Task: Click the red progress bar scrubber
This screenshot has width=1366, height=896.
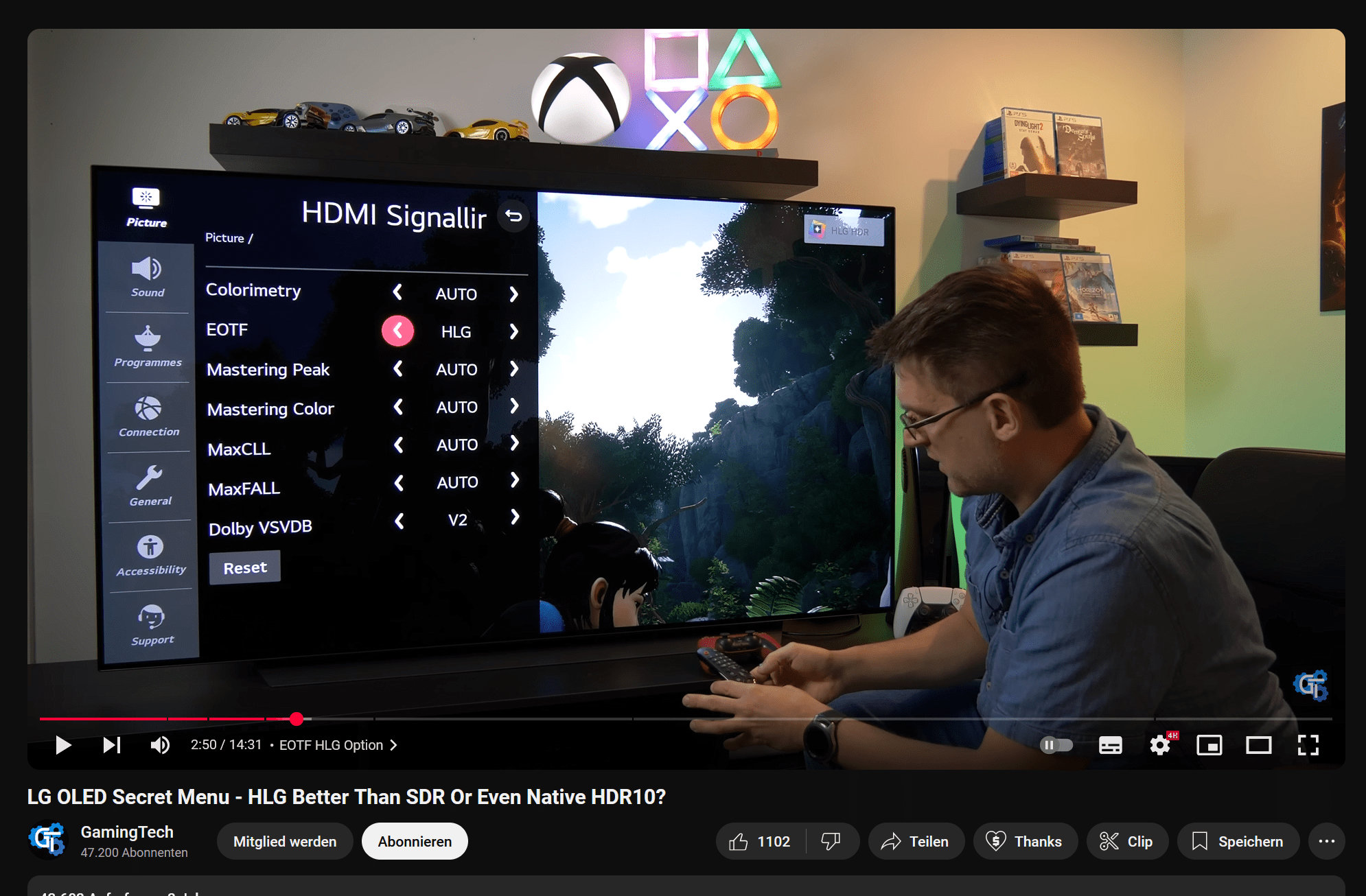Action: 297,719
